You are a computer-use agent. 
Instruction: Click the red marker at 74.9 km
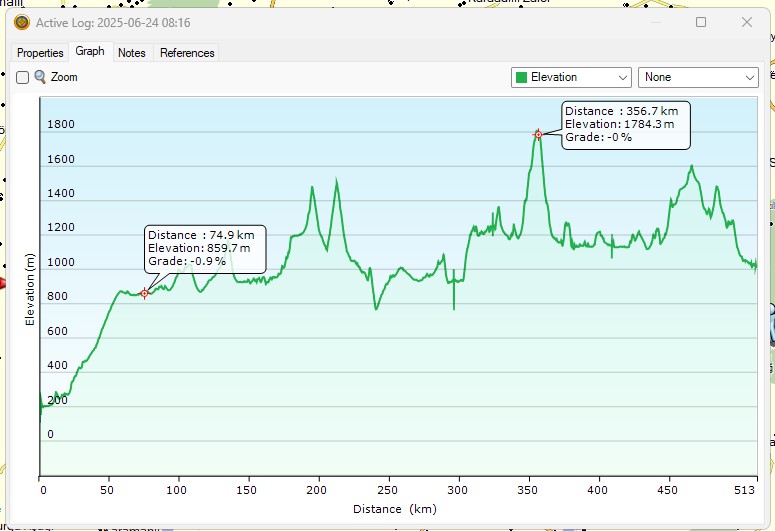pos(145,293)
